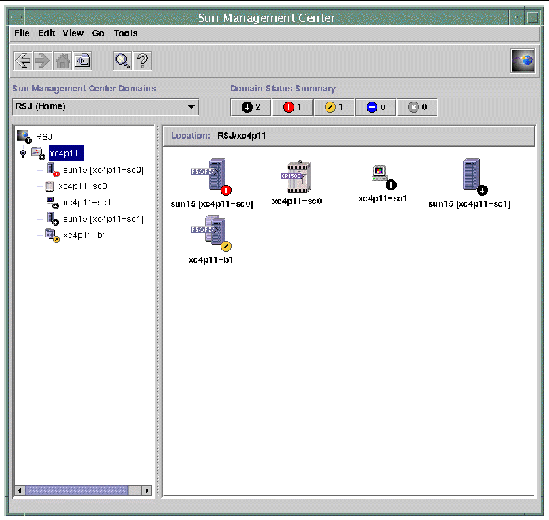Open the Go menu
The width and height of the screenshot is (549, 520).
click(x=98, y=33)
